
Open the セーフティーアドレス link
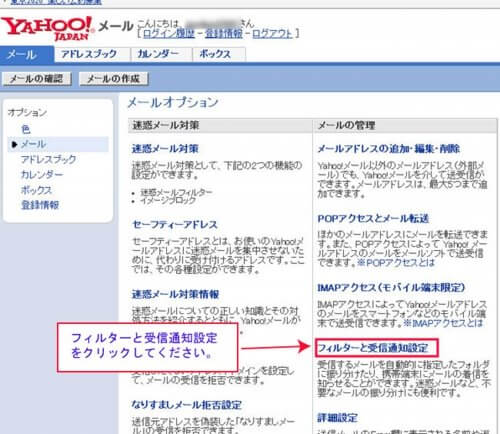pos(175,224)
